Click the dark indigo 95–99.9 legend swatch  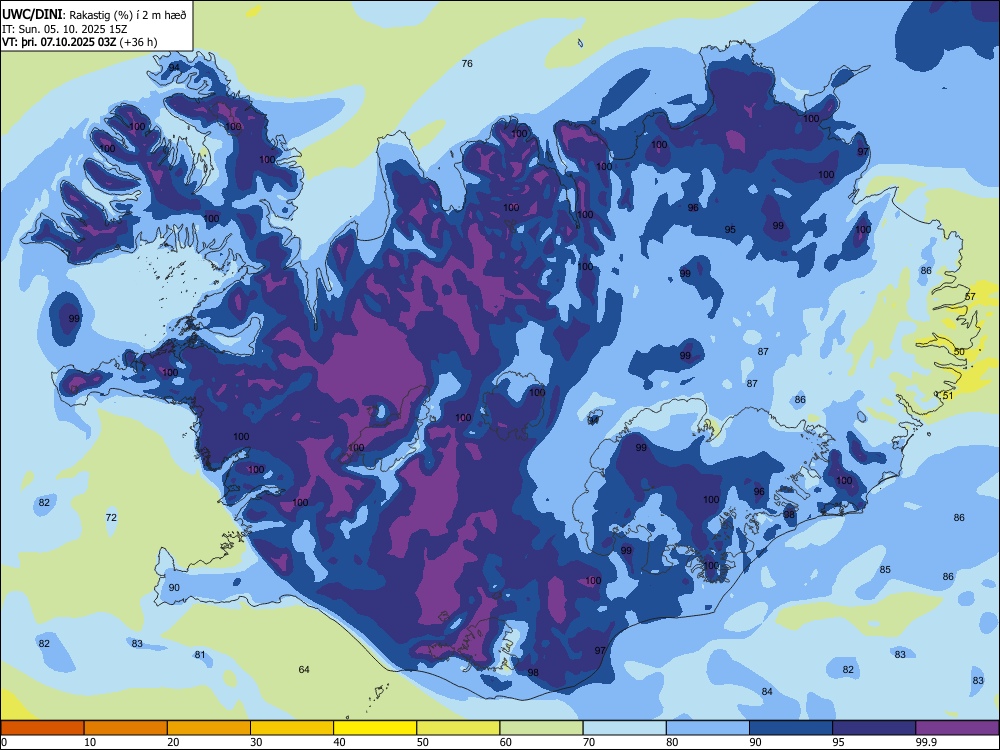874,728
